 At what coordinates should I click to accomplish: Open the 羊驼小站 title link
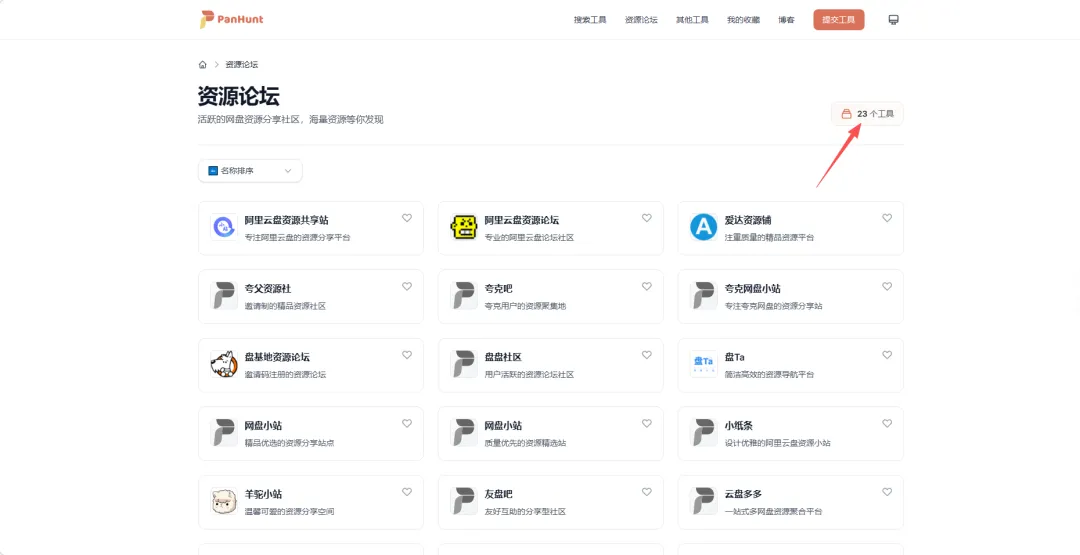point(263,494)
